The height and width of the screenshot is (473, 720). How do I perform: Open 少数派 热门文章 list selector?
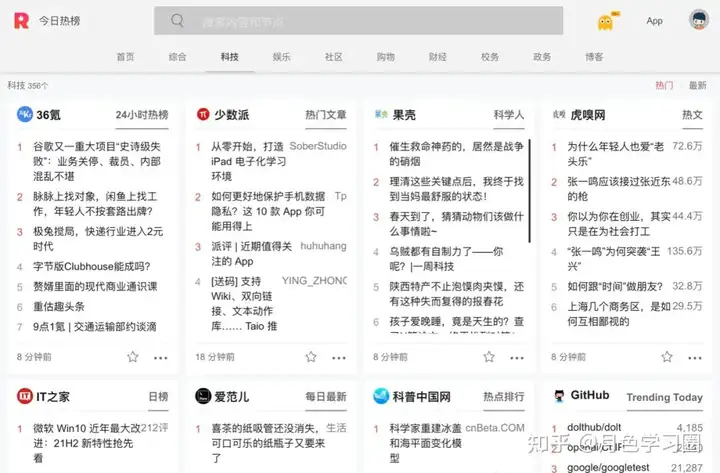tap(326, 115)
